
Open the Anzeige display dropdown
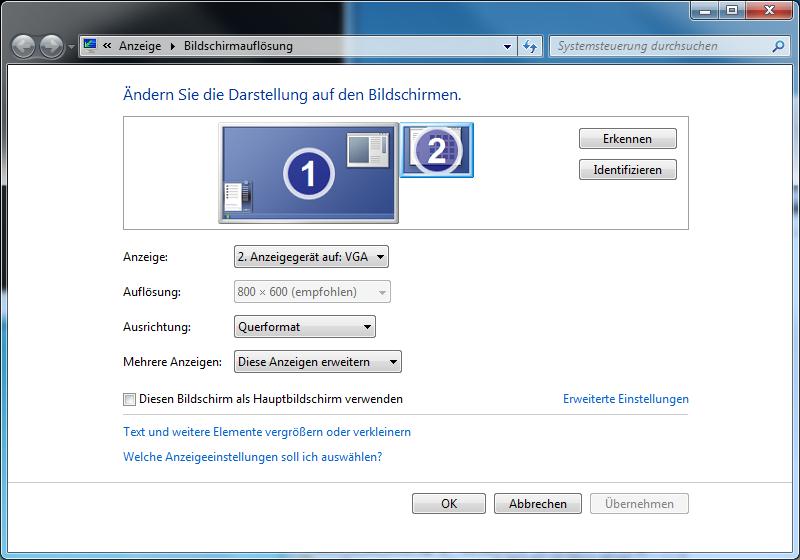point(311,257)
